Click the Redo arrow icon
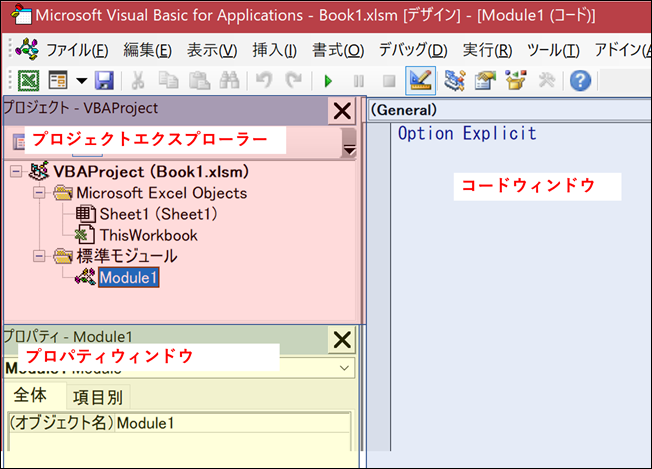 pos(294,80)
